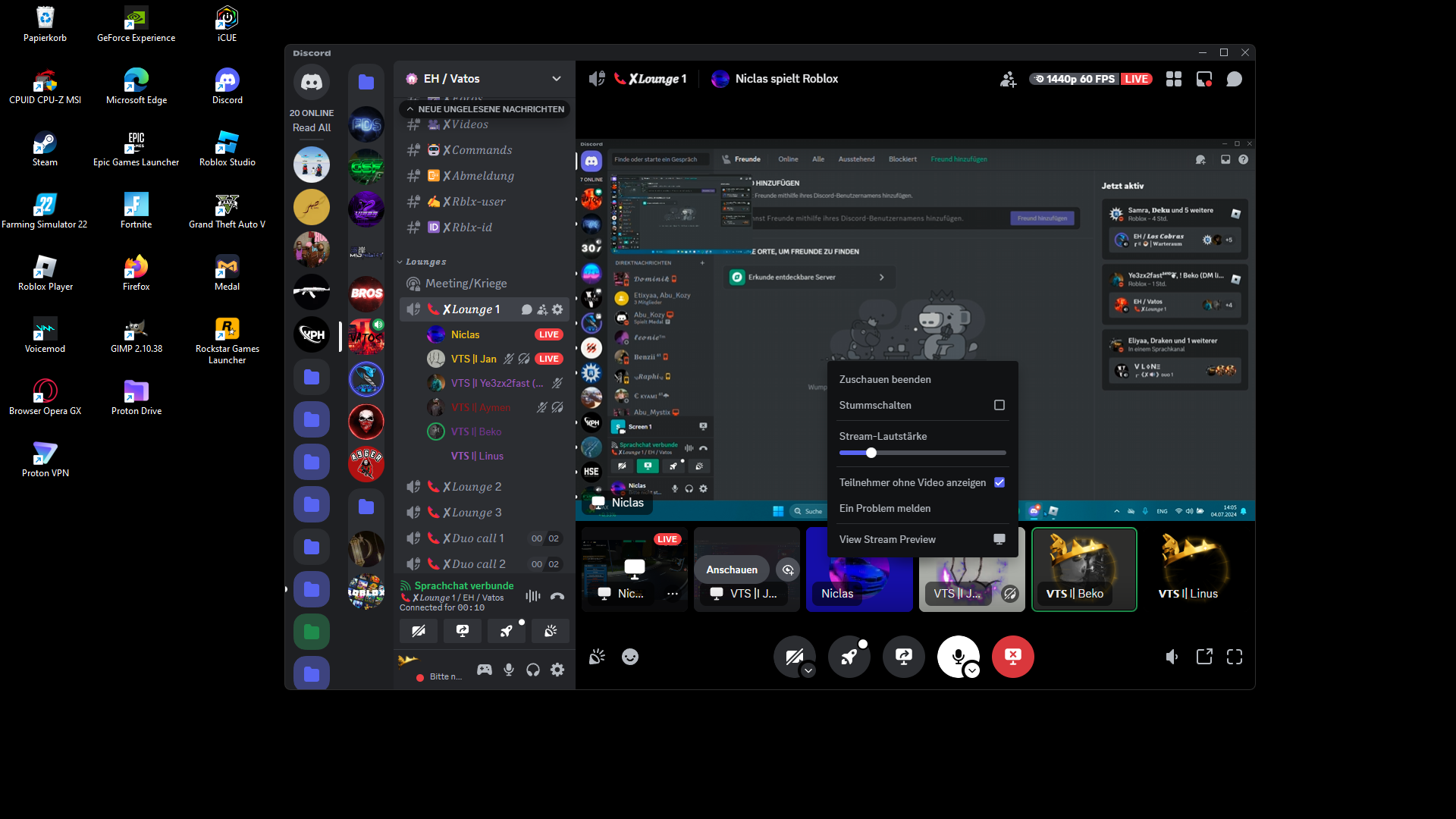Uncheck Teilnehmer ohne Video anzeigen
This screenshot has width=1456, height=819.
click(x=999, y=482)
